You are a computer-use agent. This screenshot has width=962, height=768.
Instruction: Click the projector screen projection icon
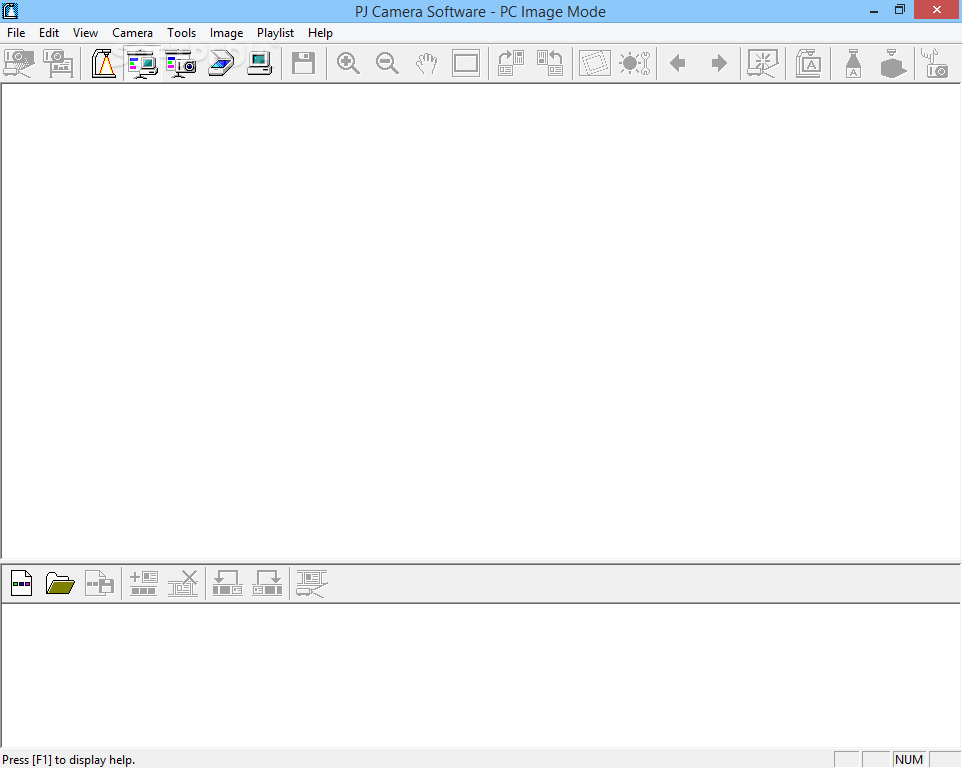click(x=763, y=63)
